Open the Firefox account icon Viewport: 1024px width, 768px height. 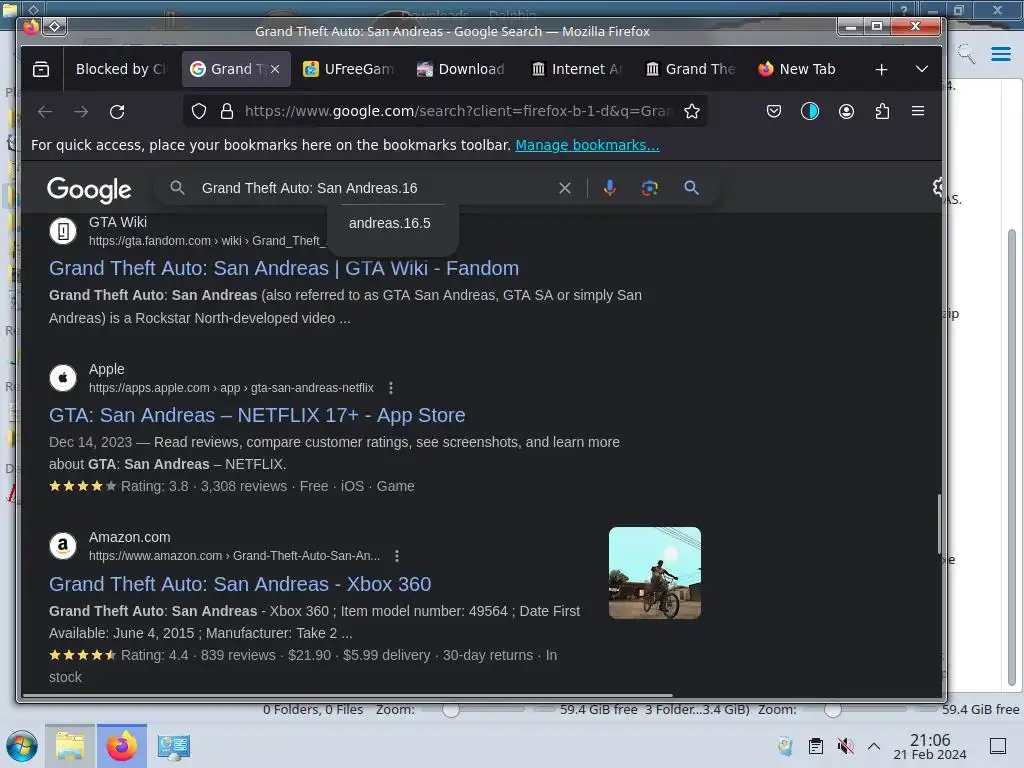click(x=846, y=112)
